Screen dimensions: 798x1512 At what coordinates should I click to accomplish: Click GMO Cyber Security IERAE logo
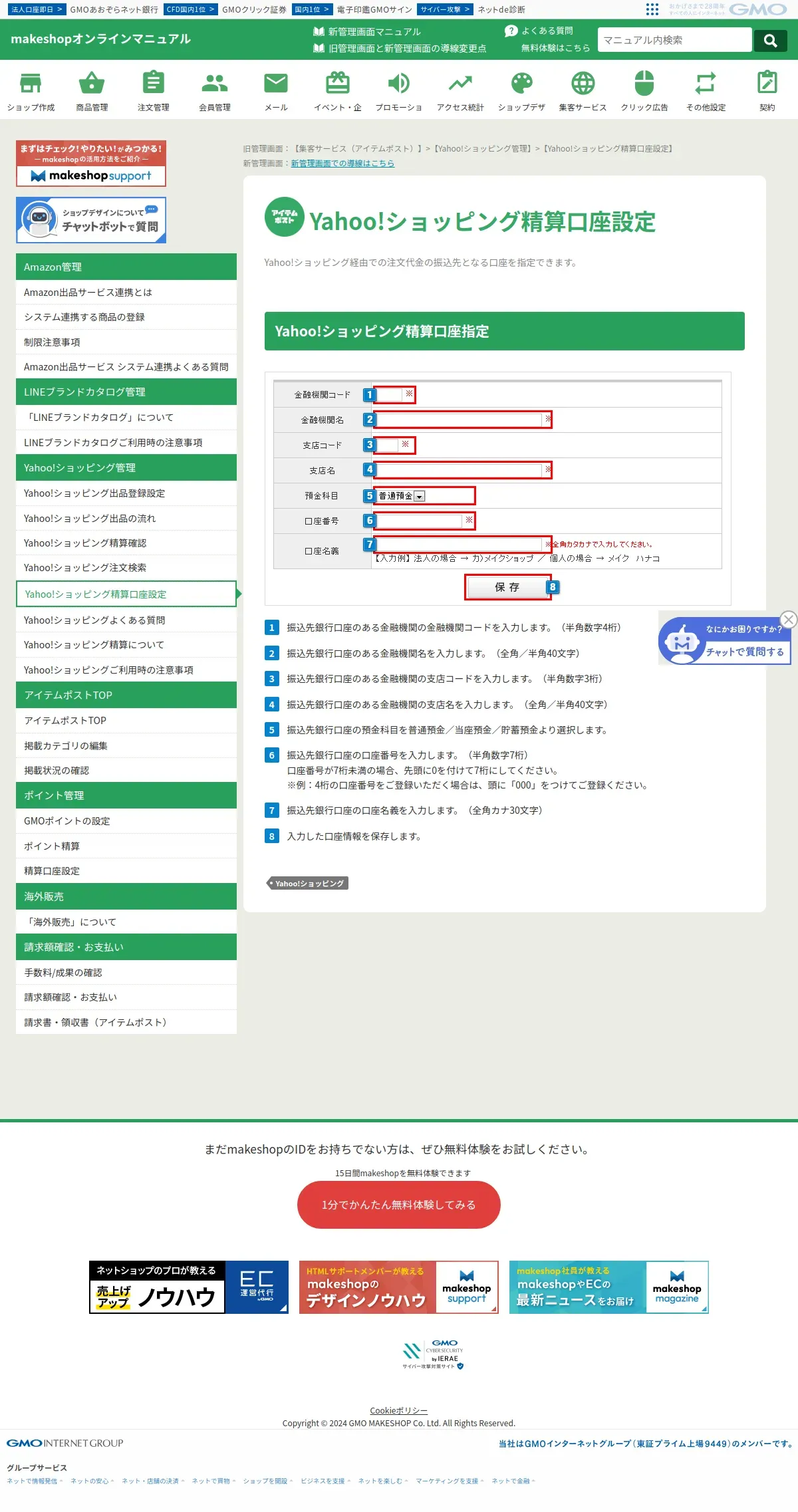(433, 1354)
